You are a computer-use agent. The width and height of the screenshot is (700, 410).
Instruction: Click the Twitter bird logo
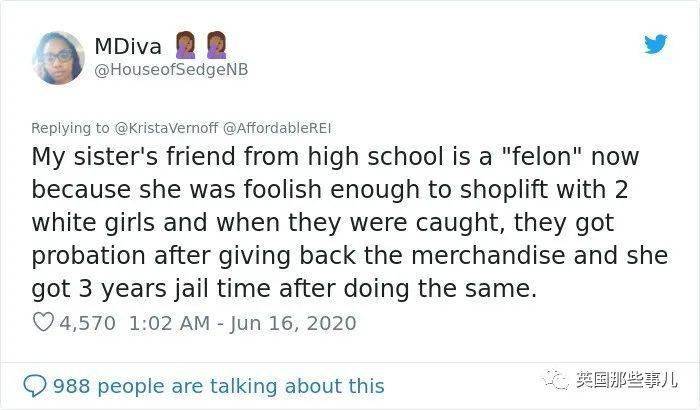(x=654, y=45)
